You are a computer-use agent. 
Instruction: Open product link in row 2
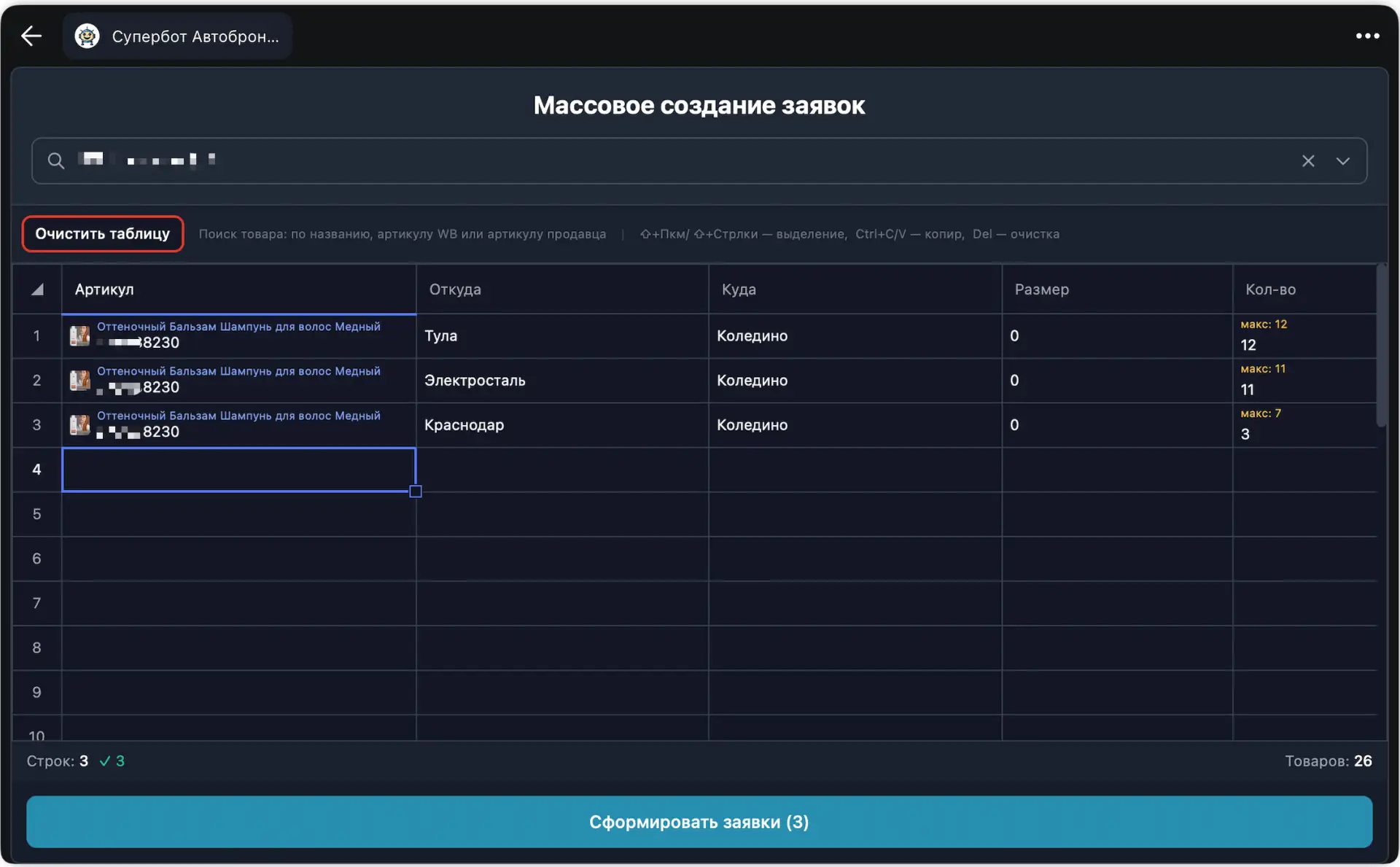pyautogui.click(x=238, y=371)
